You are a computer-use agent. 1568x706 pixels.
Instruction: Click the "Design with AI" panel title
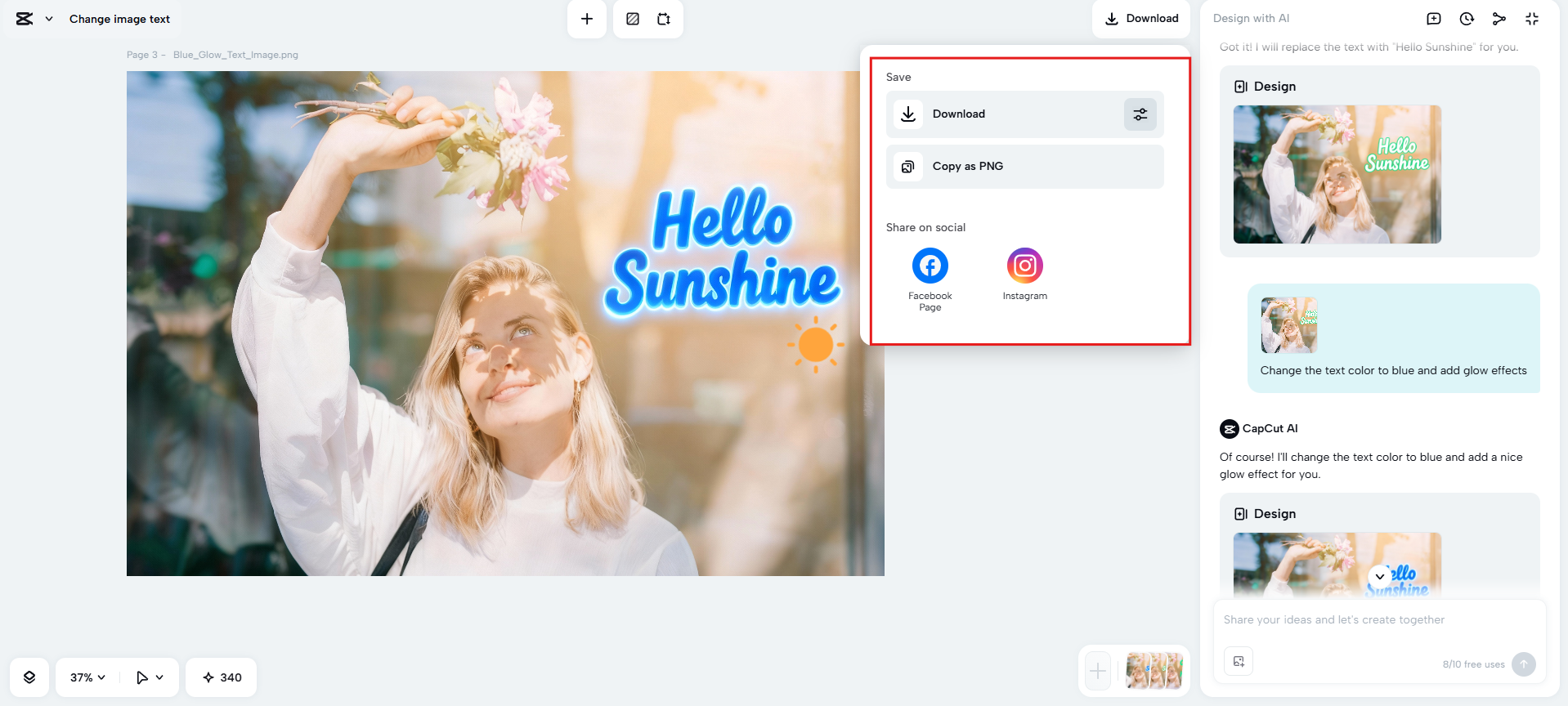tap(1251, 19)
